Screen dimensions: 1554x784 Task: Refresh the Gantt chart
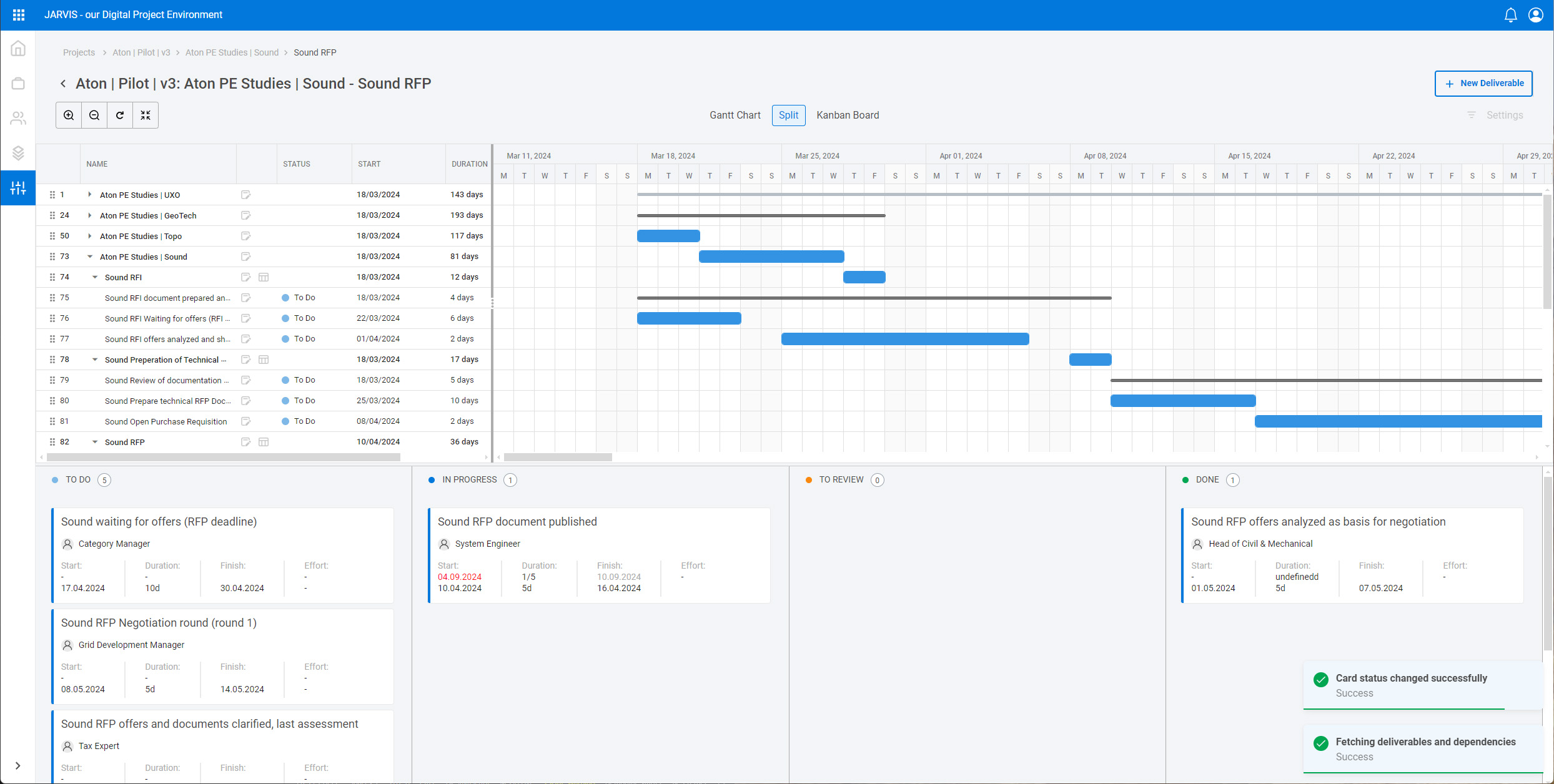tap(119, 115)
